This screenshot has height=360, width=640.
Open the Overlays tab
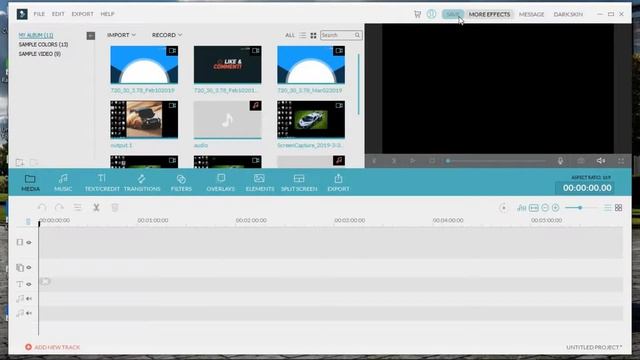pyautogui.click(x=220, y=182)
